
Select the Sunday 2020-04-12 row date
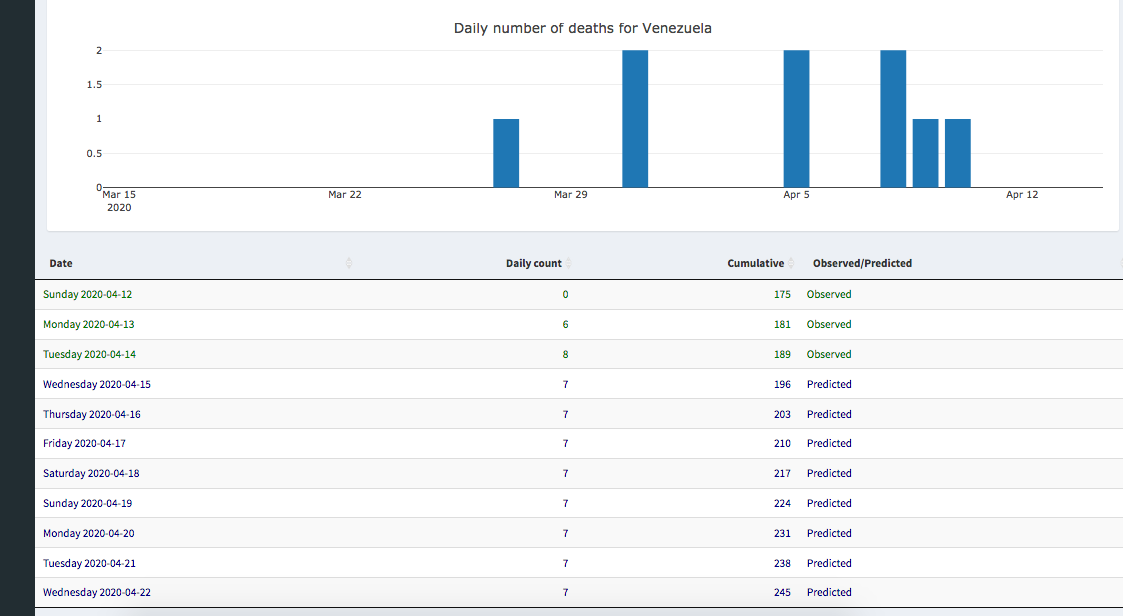[x=87, y=294]
